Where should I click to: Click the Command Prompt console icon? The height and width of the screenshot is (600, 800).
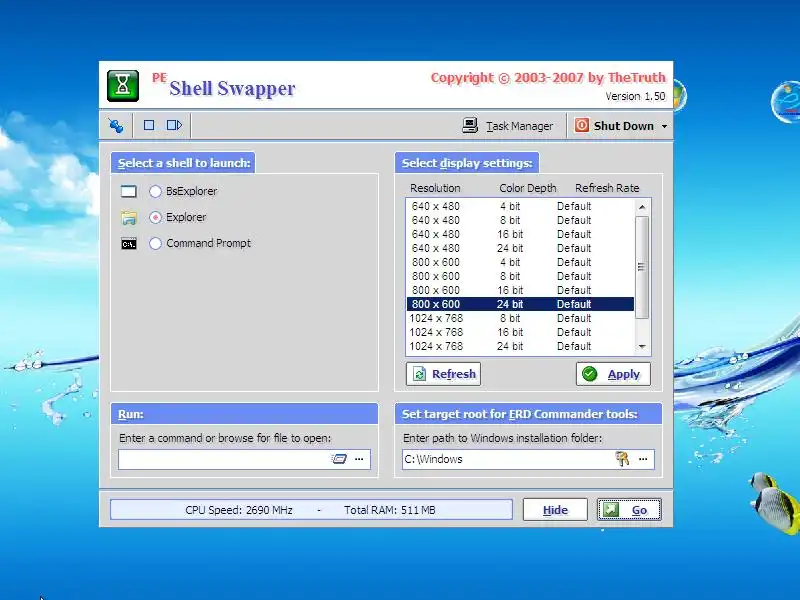click(x=129, y=244)
